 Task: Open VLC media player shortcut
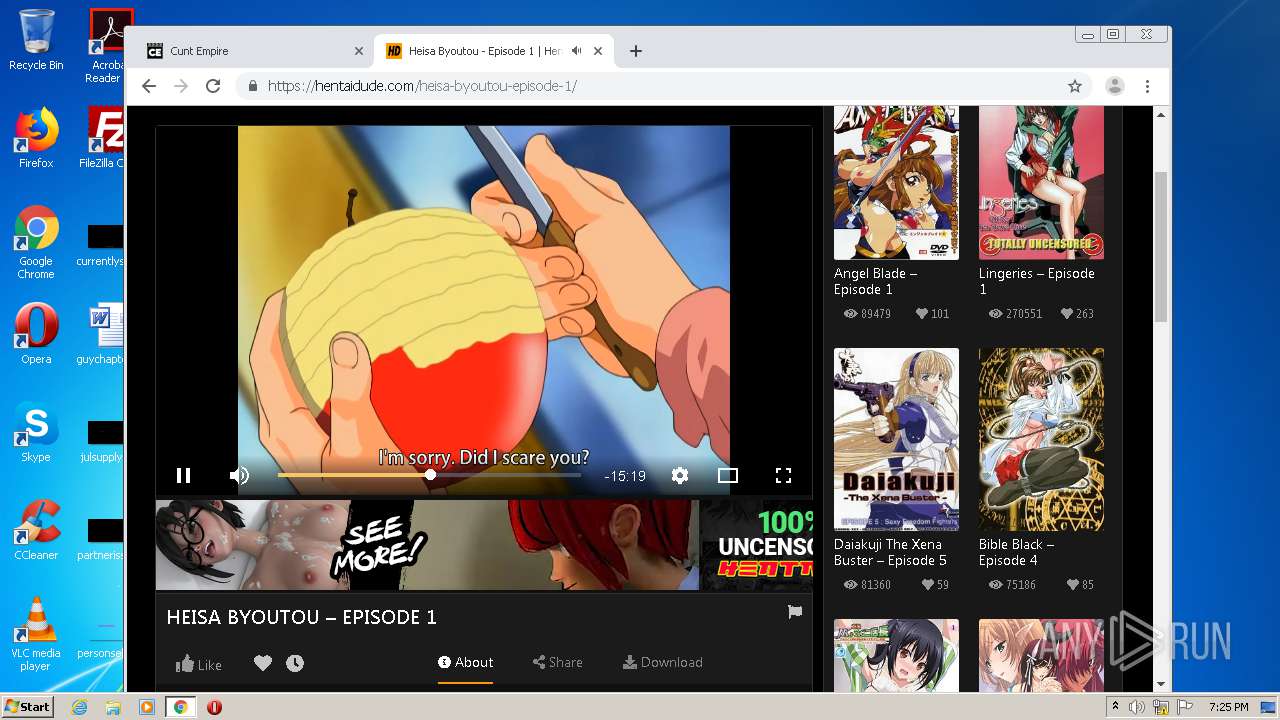[36, 634]
